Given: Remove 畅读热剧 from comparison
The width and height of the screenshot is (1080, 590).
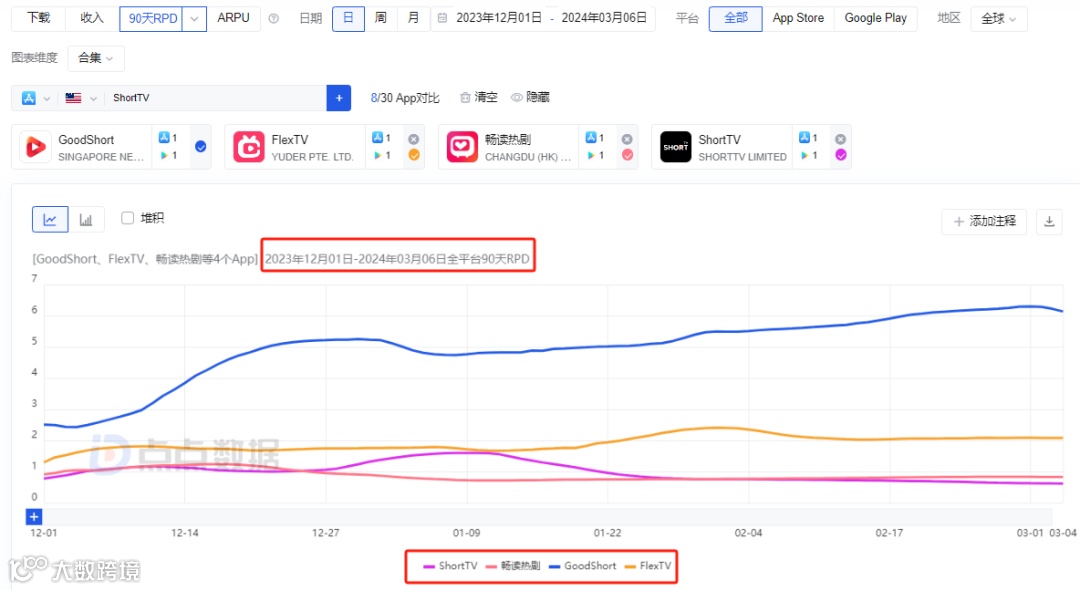Looking at the screenshot, I should click(627, 139).
